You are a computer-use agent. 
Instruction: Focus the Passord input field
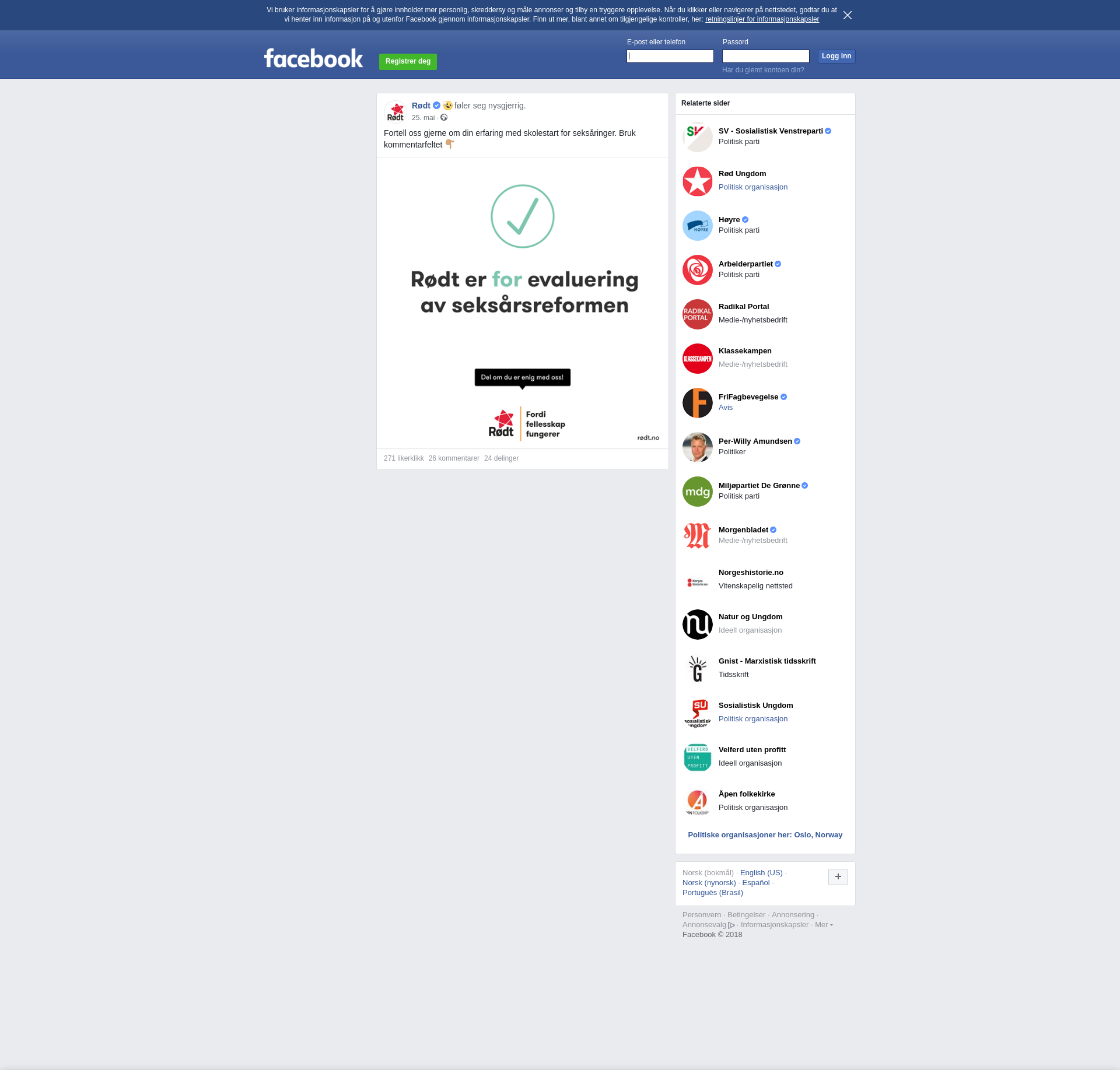click(x=766, y=56)
